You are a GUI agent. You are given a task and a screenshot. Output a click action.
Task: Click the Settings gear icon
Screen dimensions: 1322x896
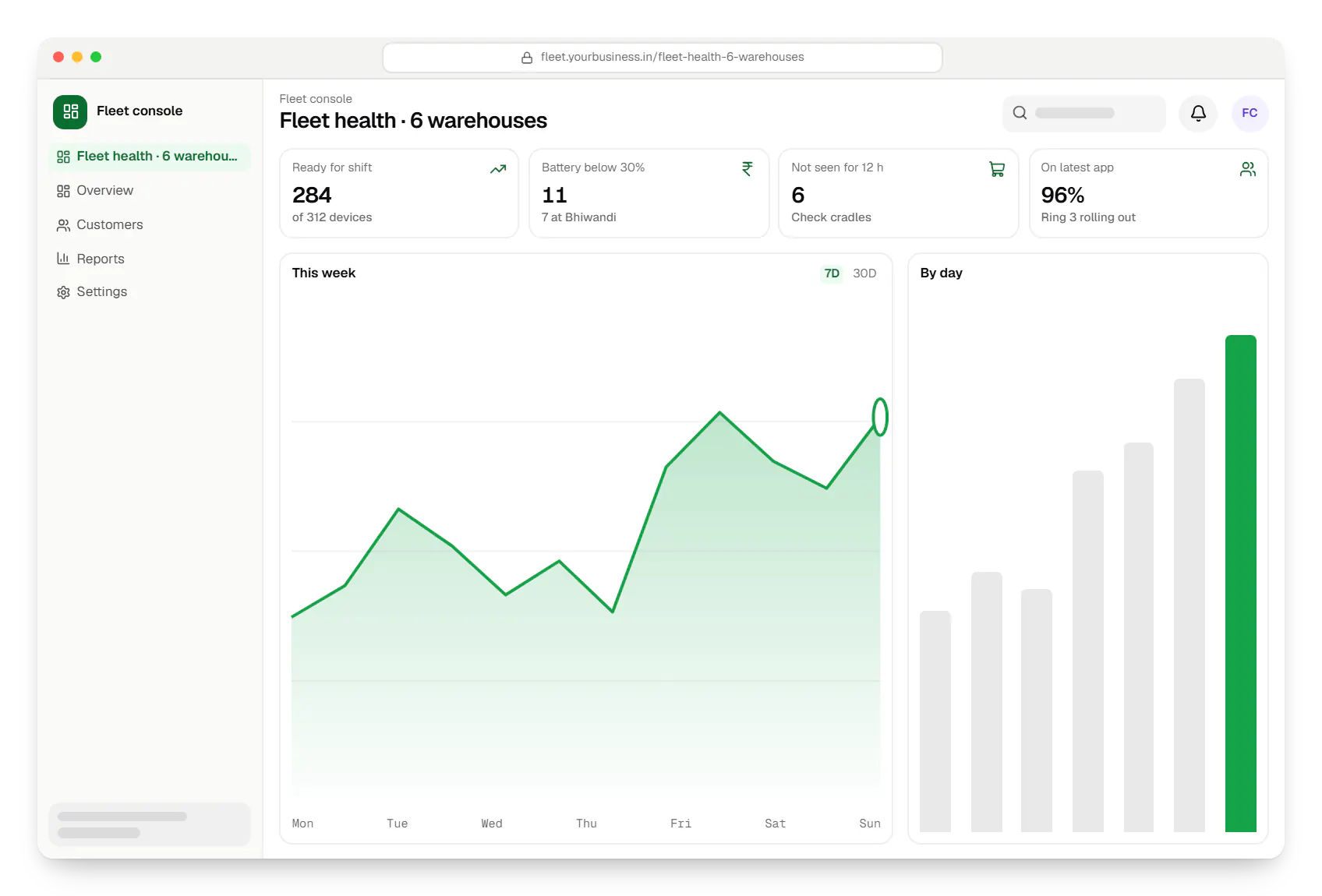coord(63,292)
